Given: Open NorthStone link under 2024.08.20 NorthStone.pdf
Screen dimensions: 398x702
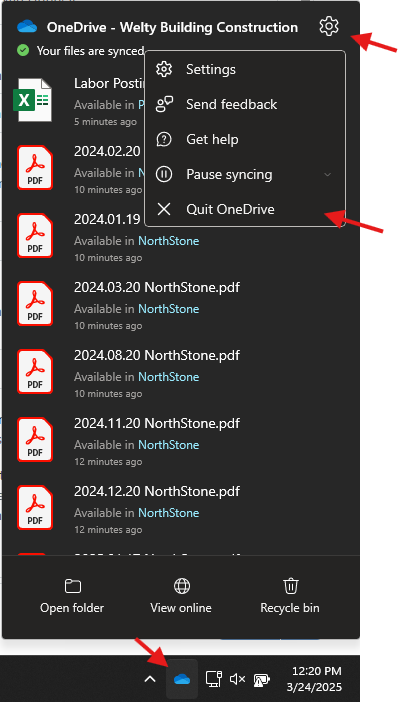Looking at the screenshot, I should [168, 377].
